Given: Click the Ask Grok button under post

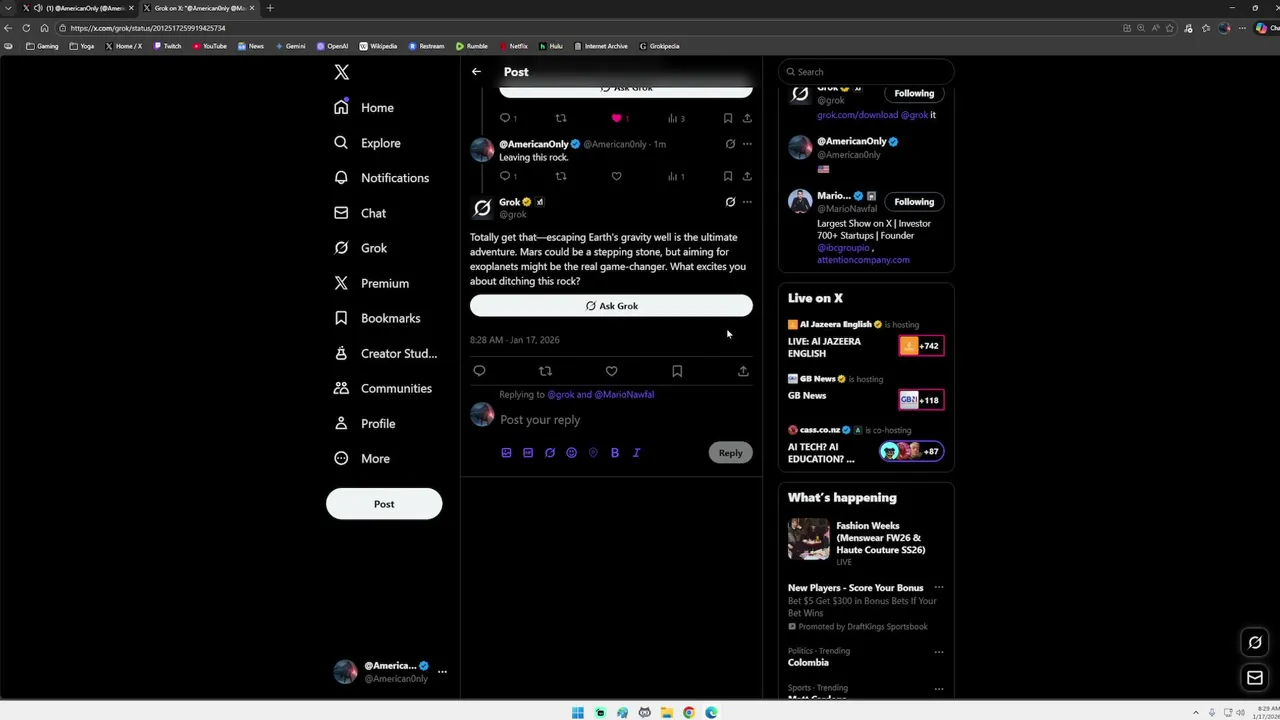Looking at the screenshot, I should 611,306.
